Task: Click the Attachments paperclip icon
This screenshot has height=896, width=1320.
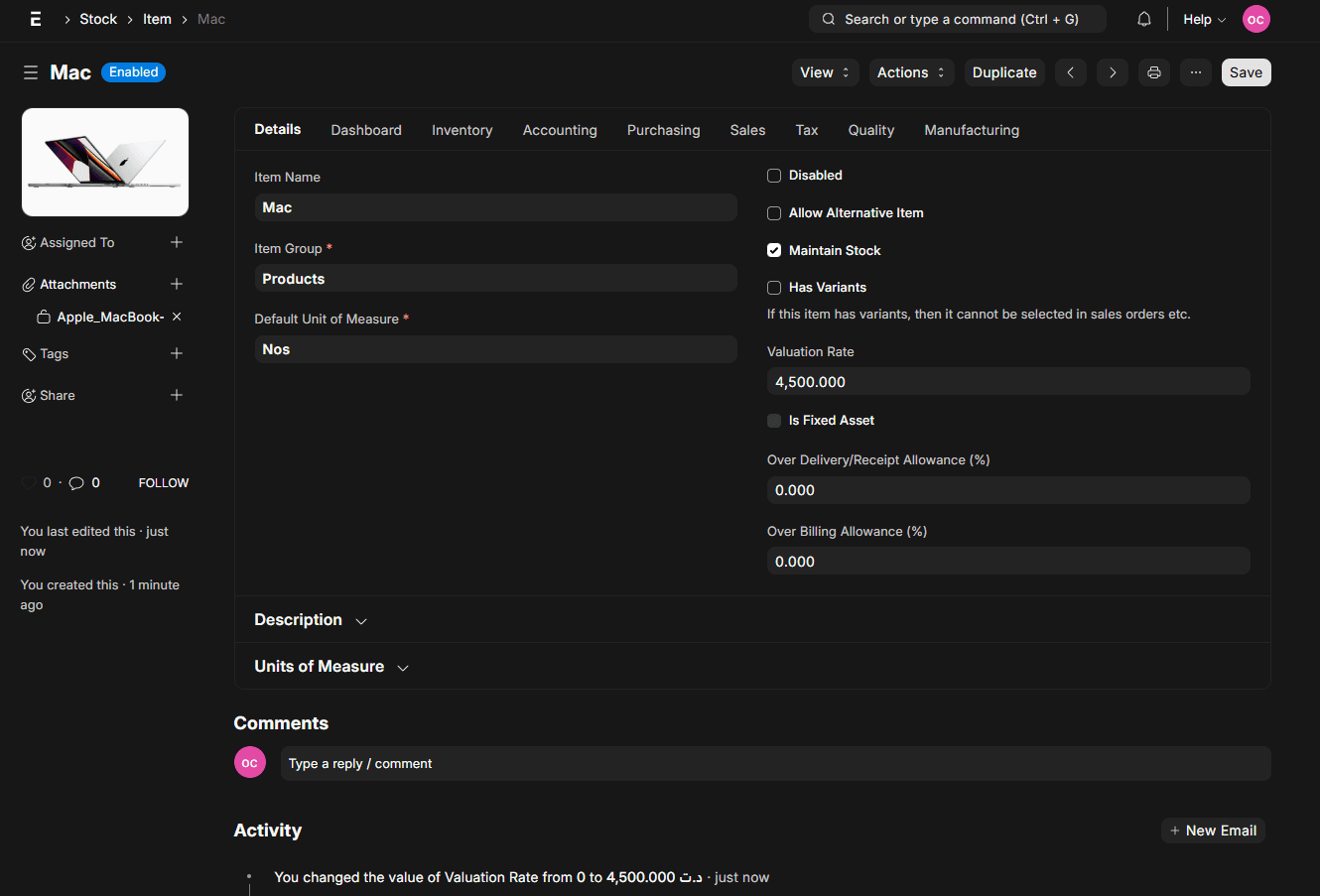Action: tap(29, 285)
